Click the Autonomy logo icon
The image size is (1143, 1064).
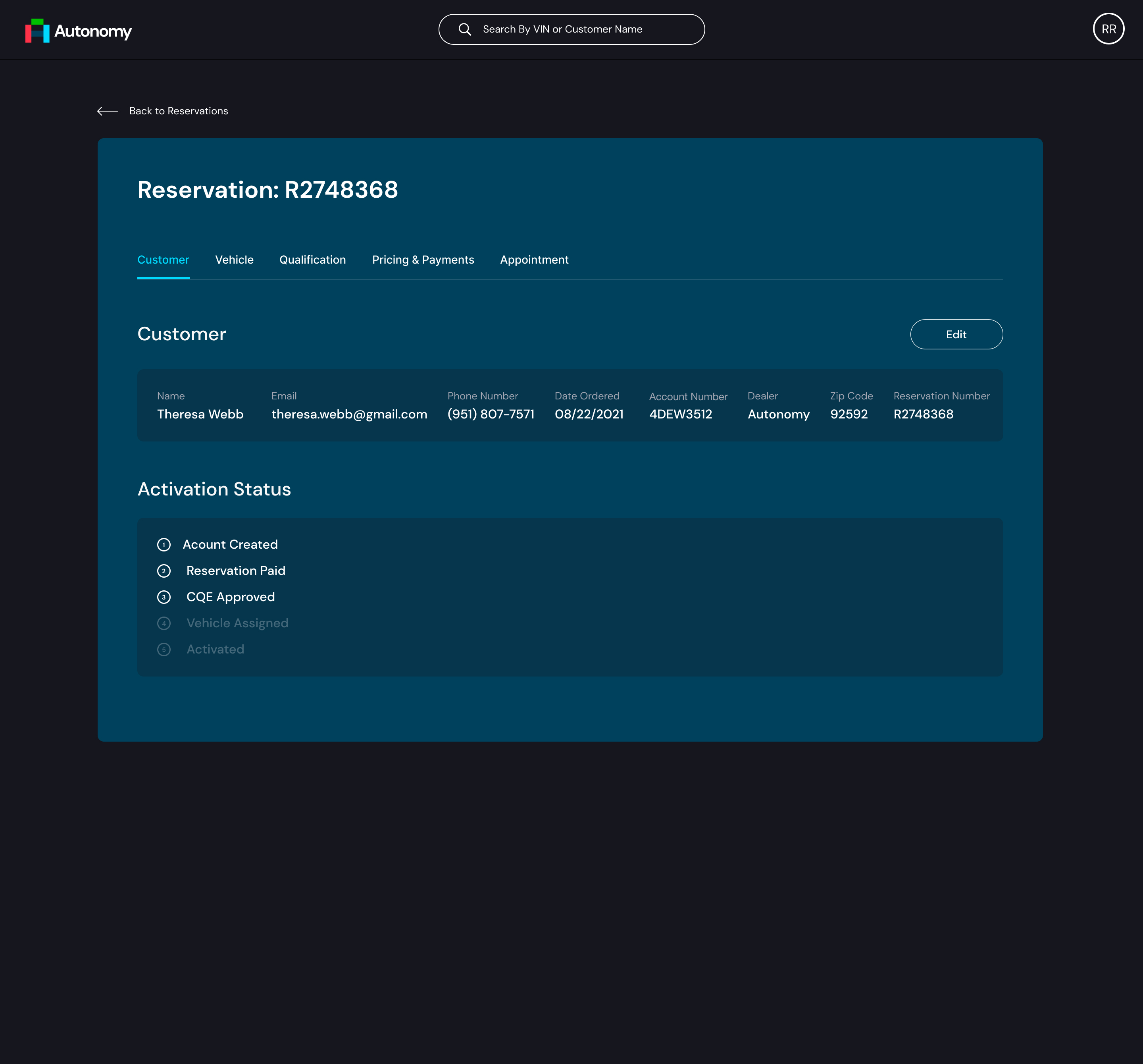tap(37, 31)
